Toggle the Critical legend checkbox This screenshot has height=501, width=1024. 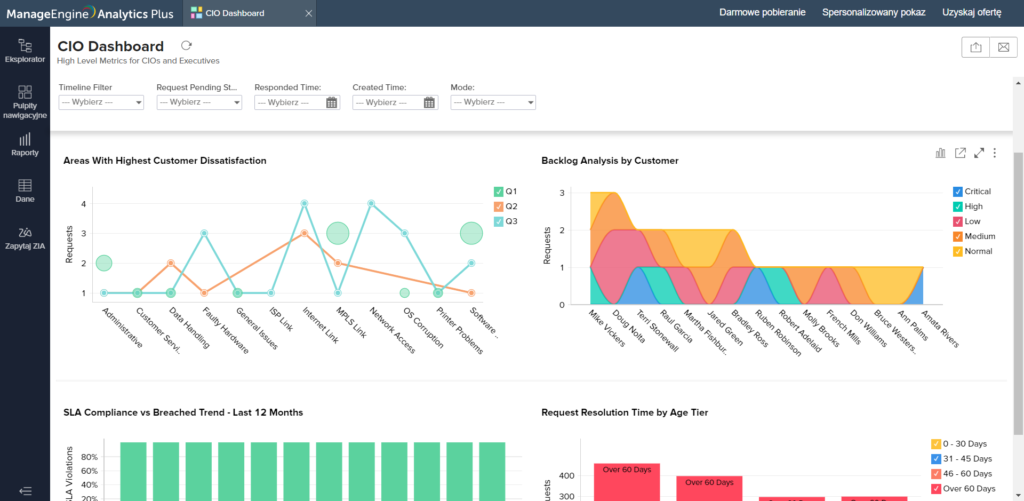(958, 191)
